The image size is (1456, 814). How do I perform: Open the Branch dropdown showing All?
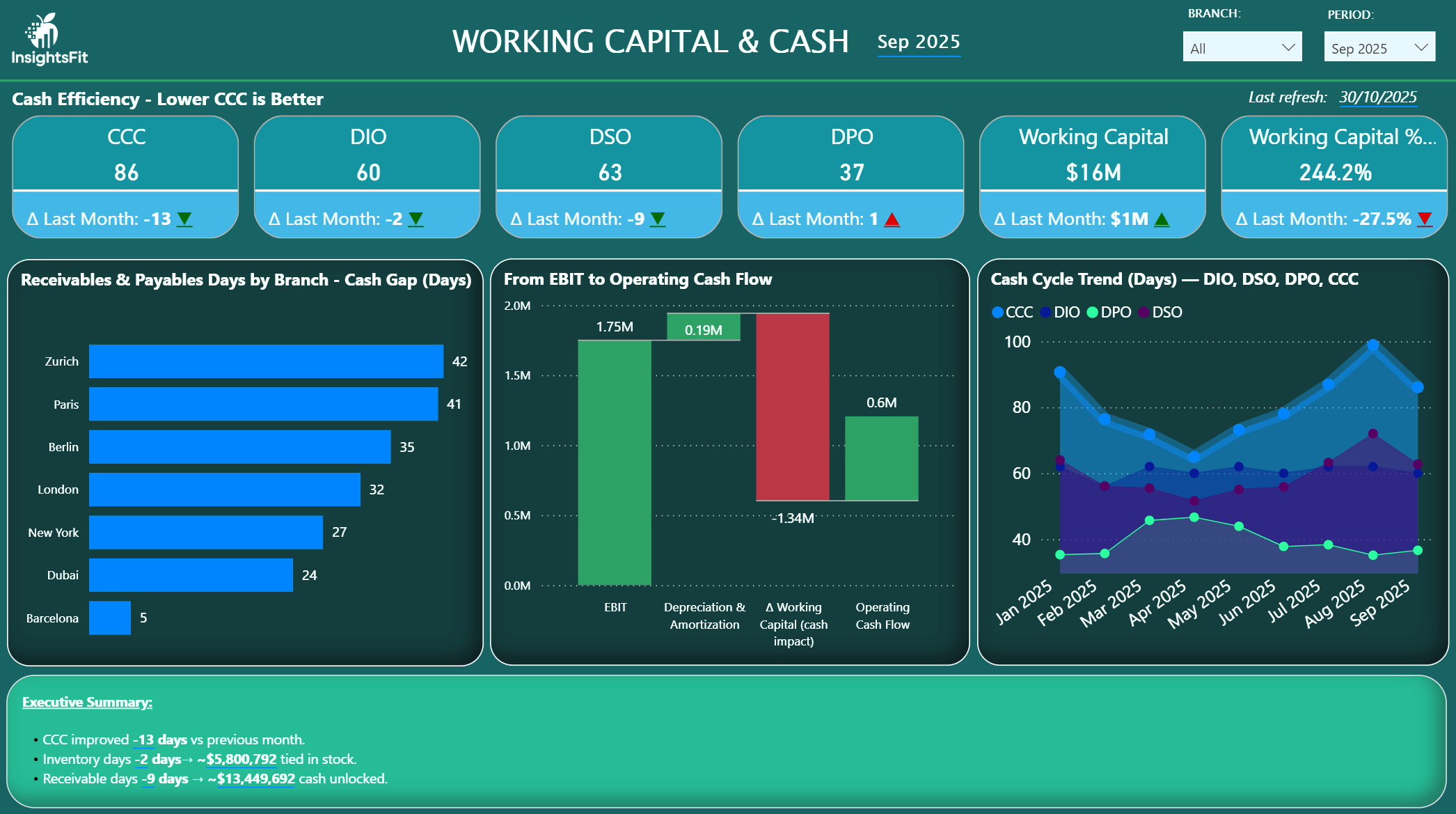click(x=1242, y=47)
